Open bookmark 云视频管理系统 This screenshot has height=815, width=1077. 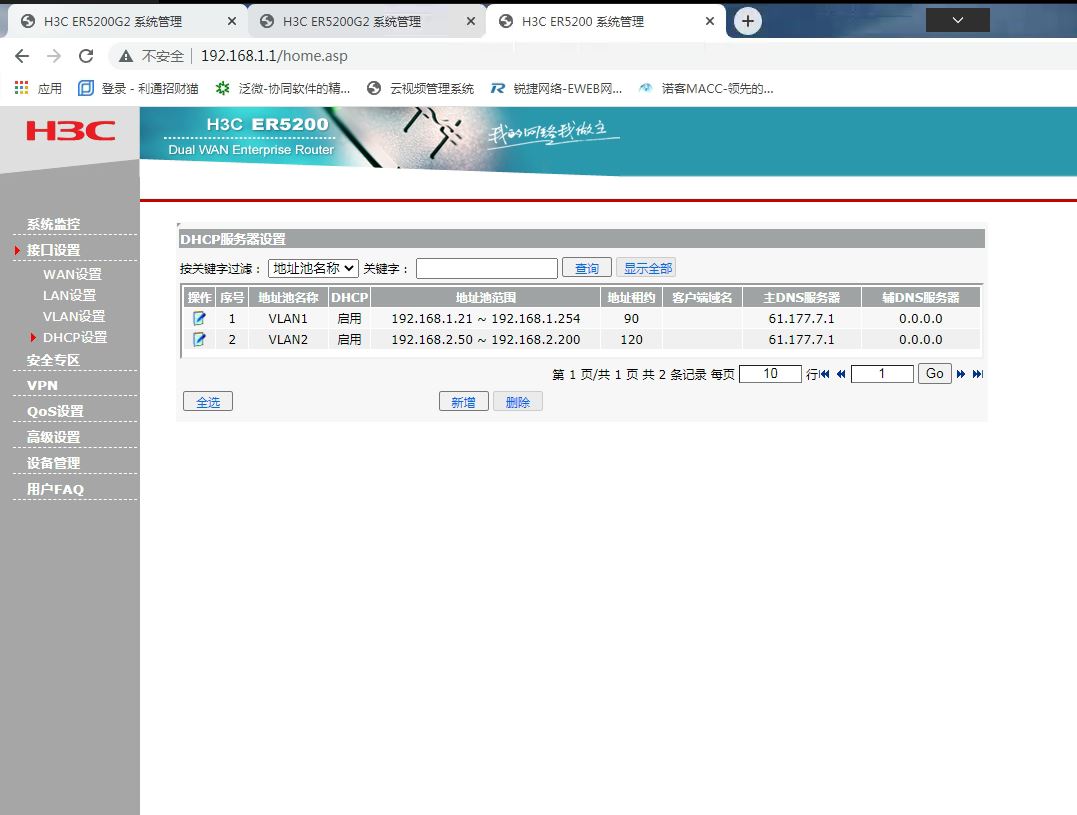tap(420, 88)
